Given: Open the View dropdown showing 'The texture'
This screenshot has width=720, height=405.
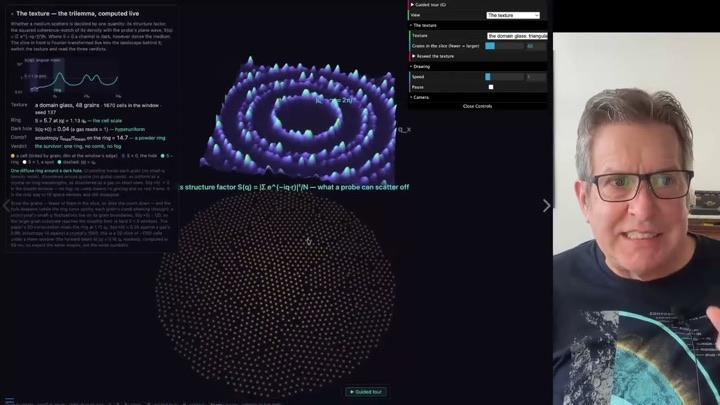Looking at the screenshot, I should click(513, 15).
